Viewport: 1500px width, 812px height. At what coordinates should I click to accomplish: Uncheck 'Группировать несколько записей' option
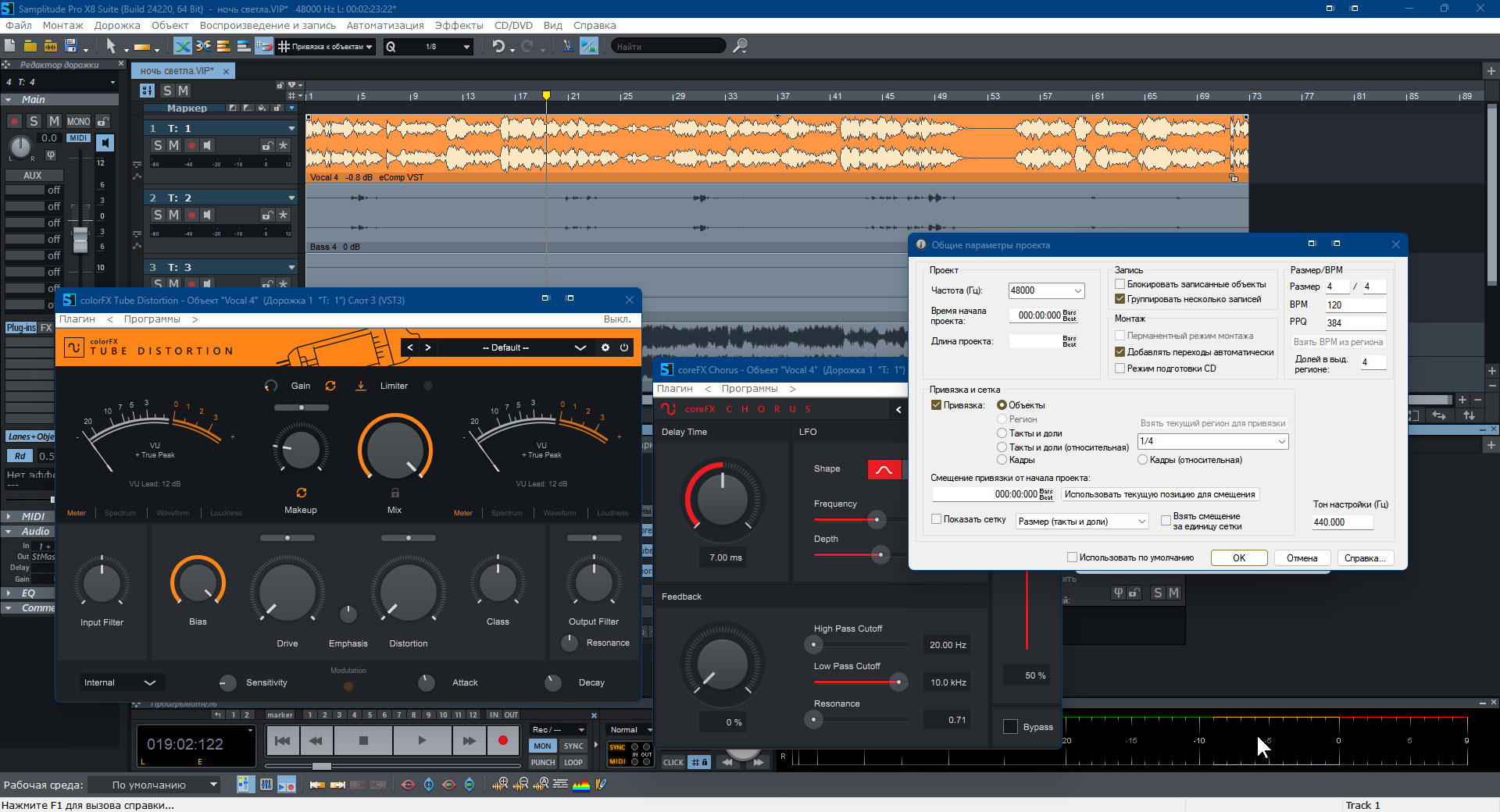click(x=1120, y=299)
